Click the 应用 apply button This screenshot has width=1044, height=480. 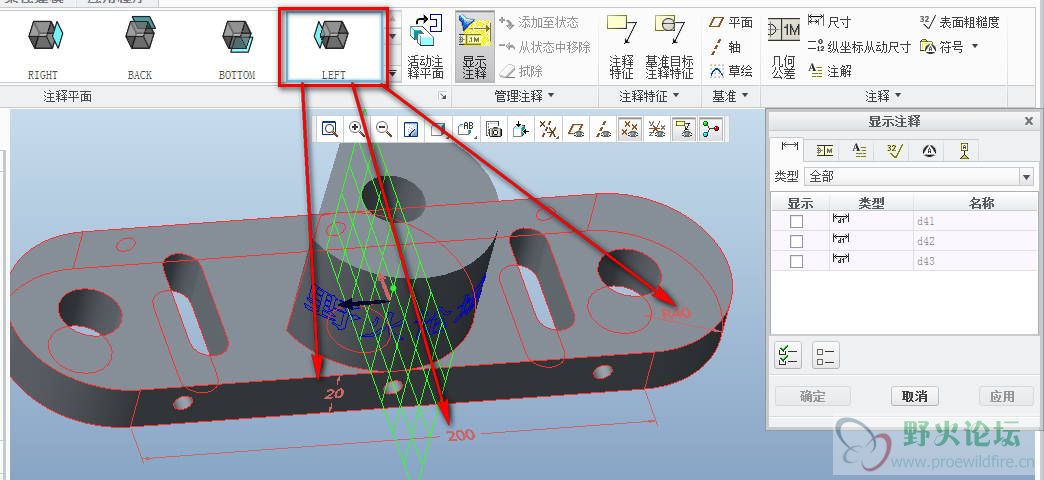point(1001,396)
